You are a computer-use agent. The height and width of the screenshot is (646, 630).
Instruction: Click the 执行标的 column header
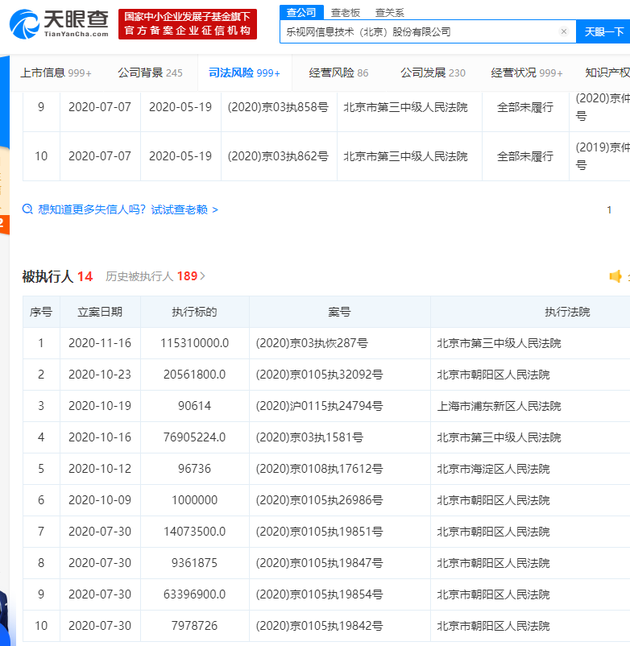point(194,312)
